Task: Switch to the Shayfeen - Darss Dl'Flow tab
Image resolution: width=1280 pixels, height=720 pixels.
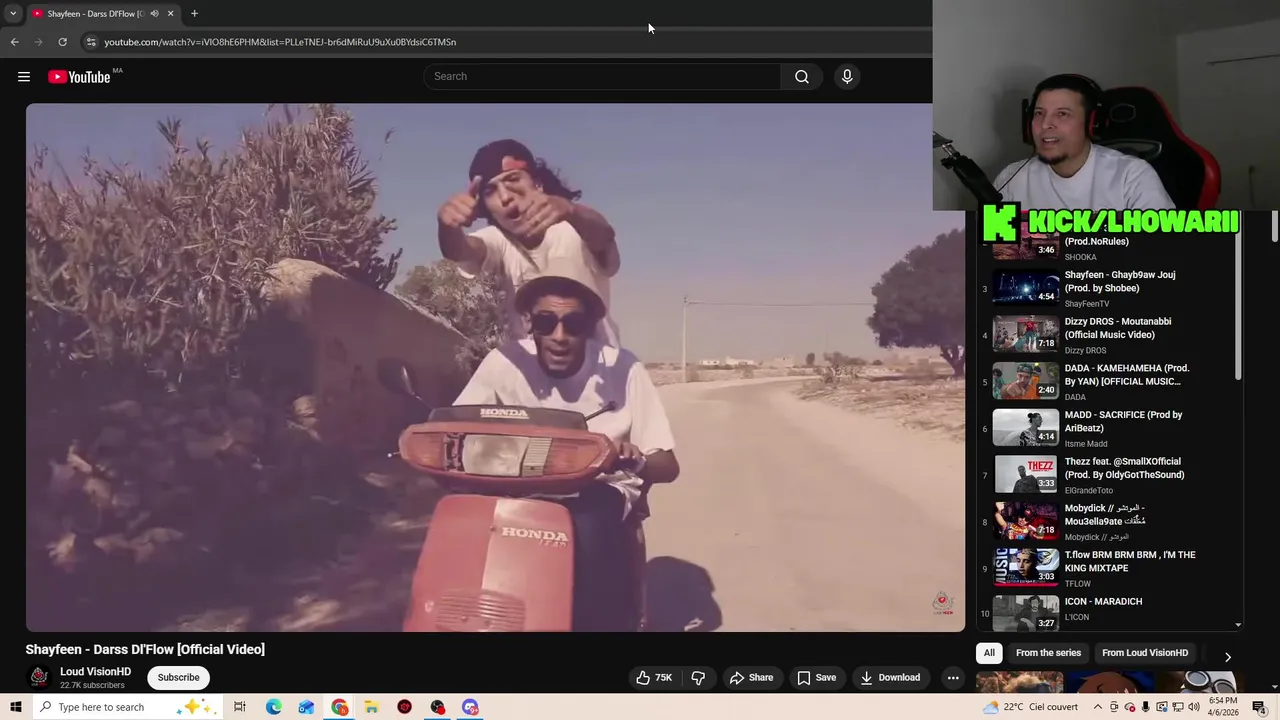Action: tap(96, 13)
